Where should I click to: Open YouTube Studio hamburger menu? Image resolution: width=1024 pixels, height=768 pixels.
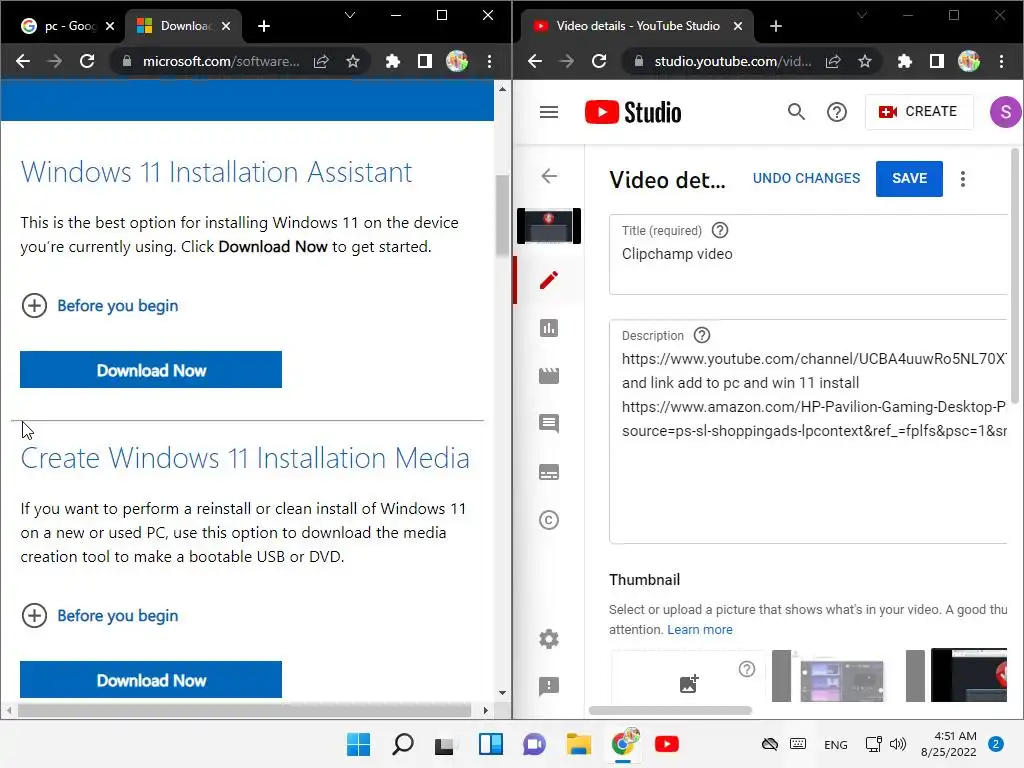(x=549, y=112)
